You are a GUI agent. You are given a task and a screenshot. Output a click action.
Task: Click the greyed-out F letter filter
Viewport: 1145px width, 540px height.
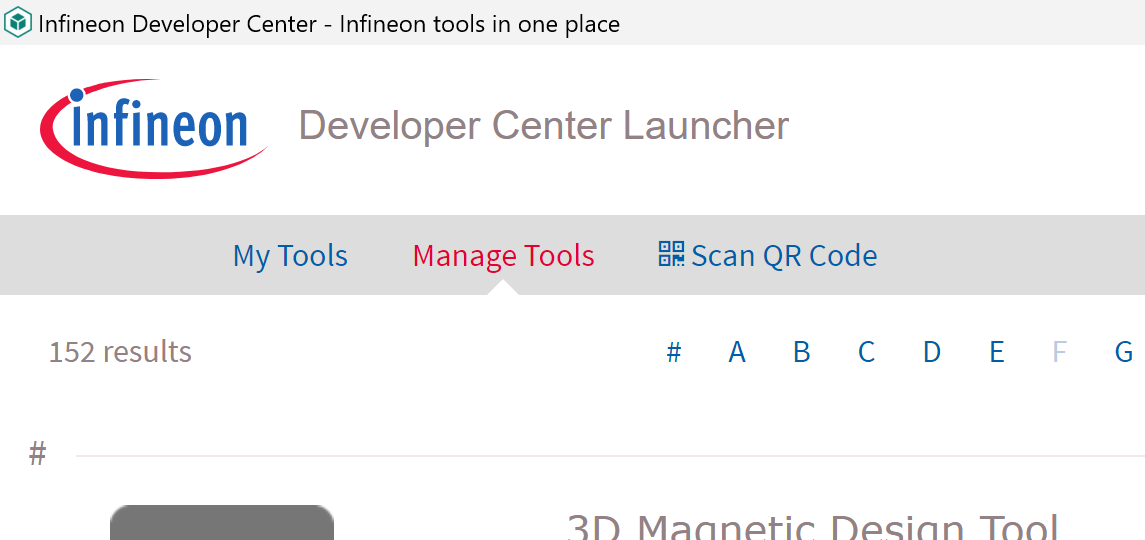tap(1060, 352)
